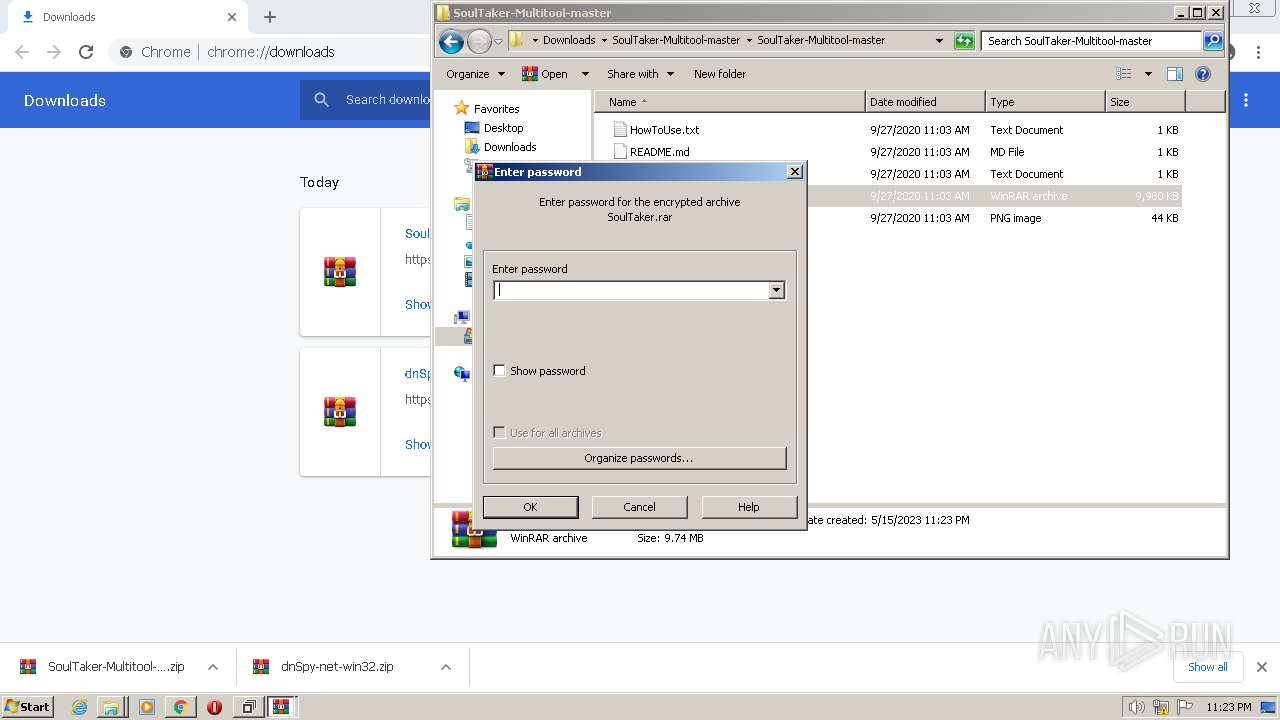Open the Explorer recent locations dropdown arrow

pyautogui.click(x=498, y=41)
